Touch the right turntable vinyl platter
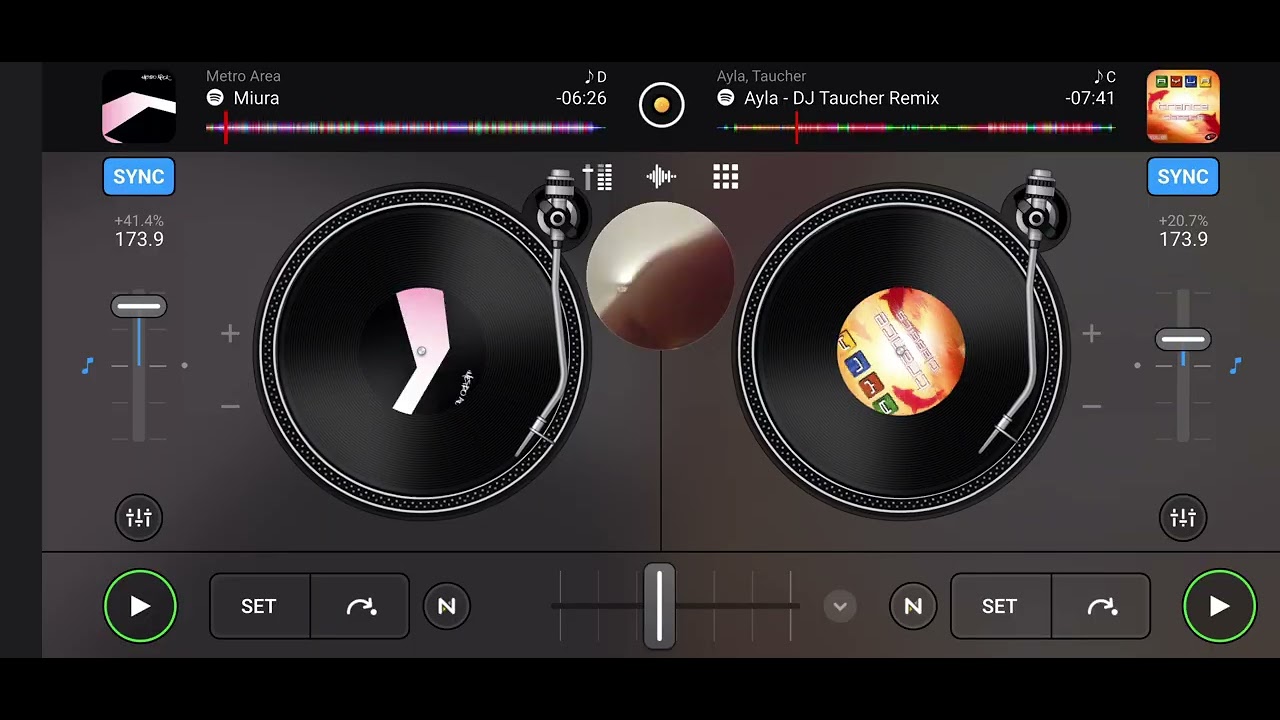1280x720 pixels. click(900, 351)
